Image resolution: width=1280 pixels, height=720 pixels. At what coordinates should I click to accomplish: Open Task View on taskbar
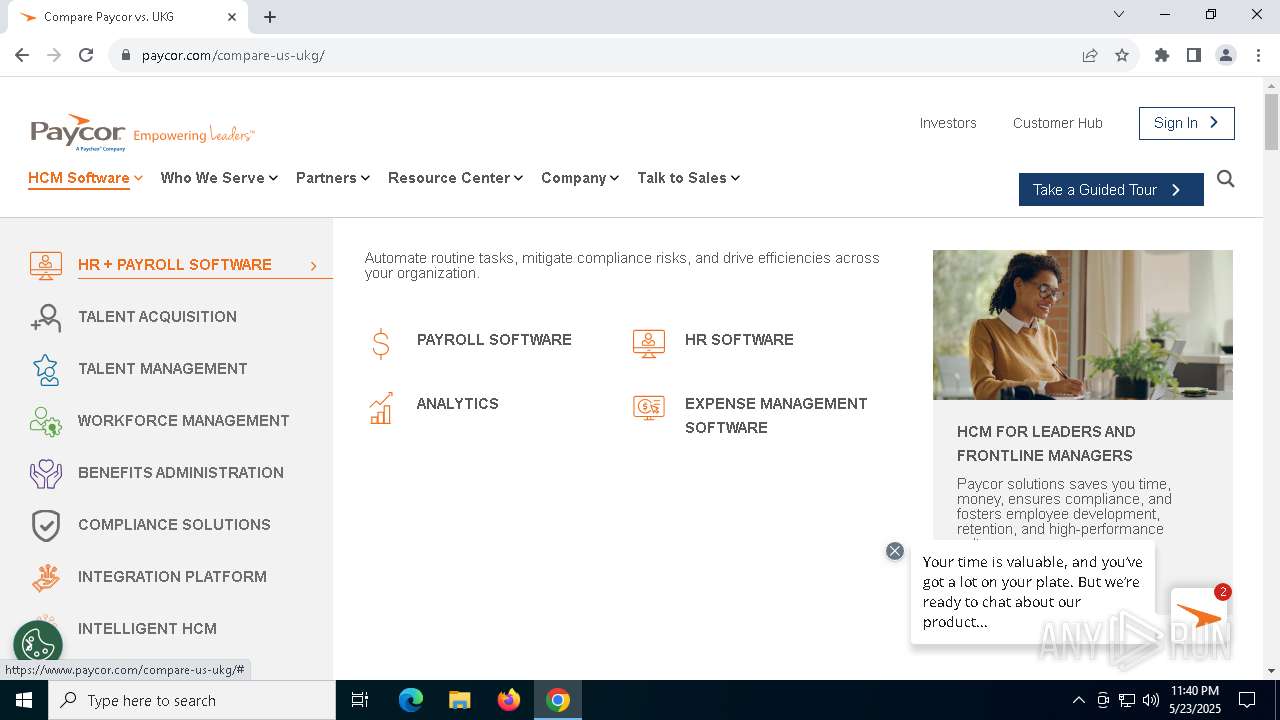point(360,700)
